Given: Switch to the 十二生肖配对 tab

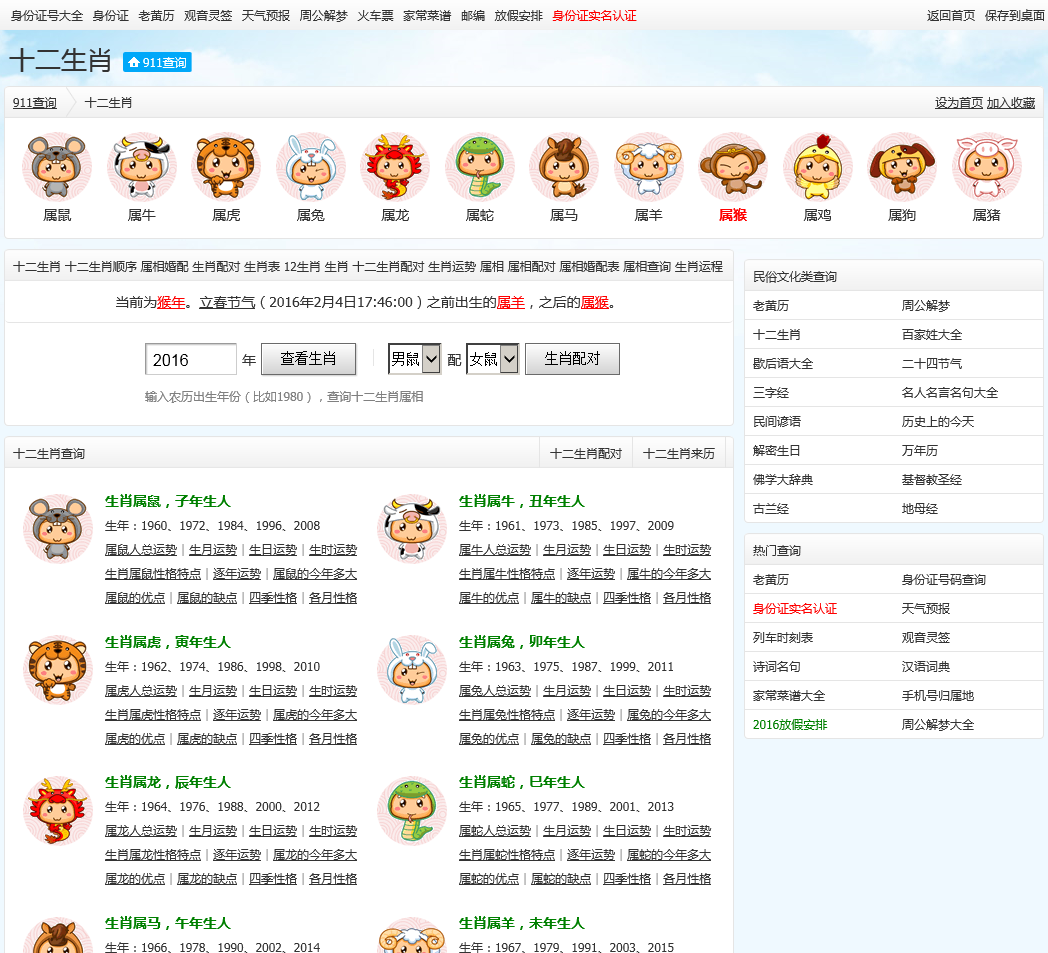Looking at the screenshot, I should (585, 454).
